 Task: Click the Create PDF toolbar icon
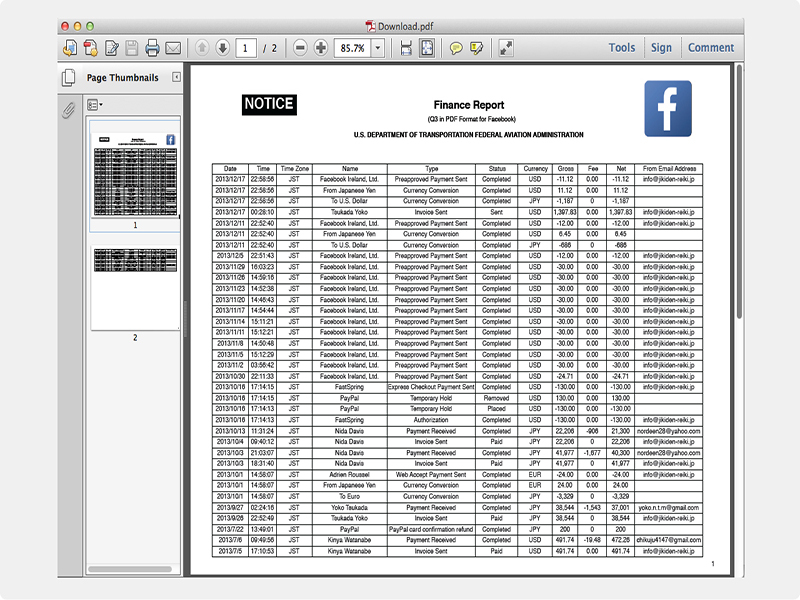70,48
